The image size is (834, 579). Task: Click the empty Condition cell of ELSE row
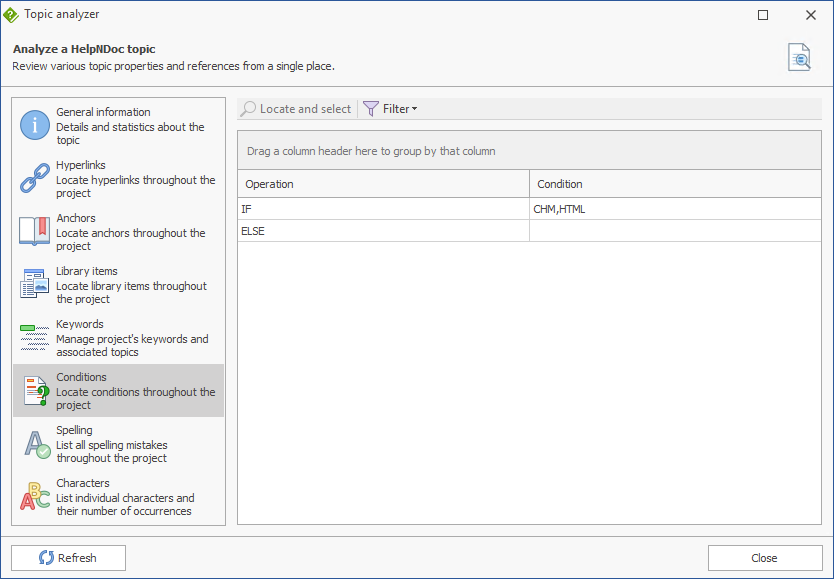[675, 231]
